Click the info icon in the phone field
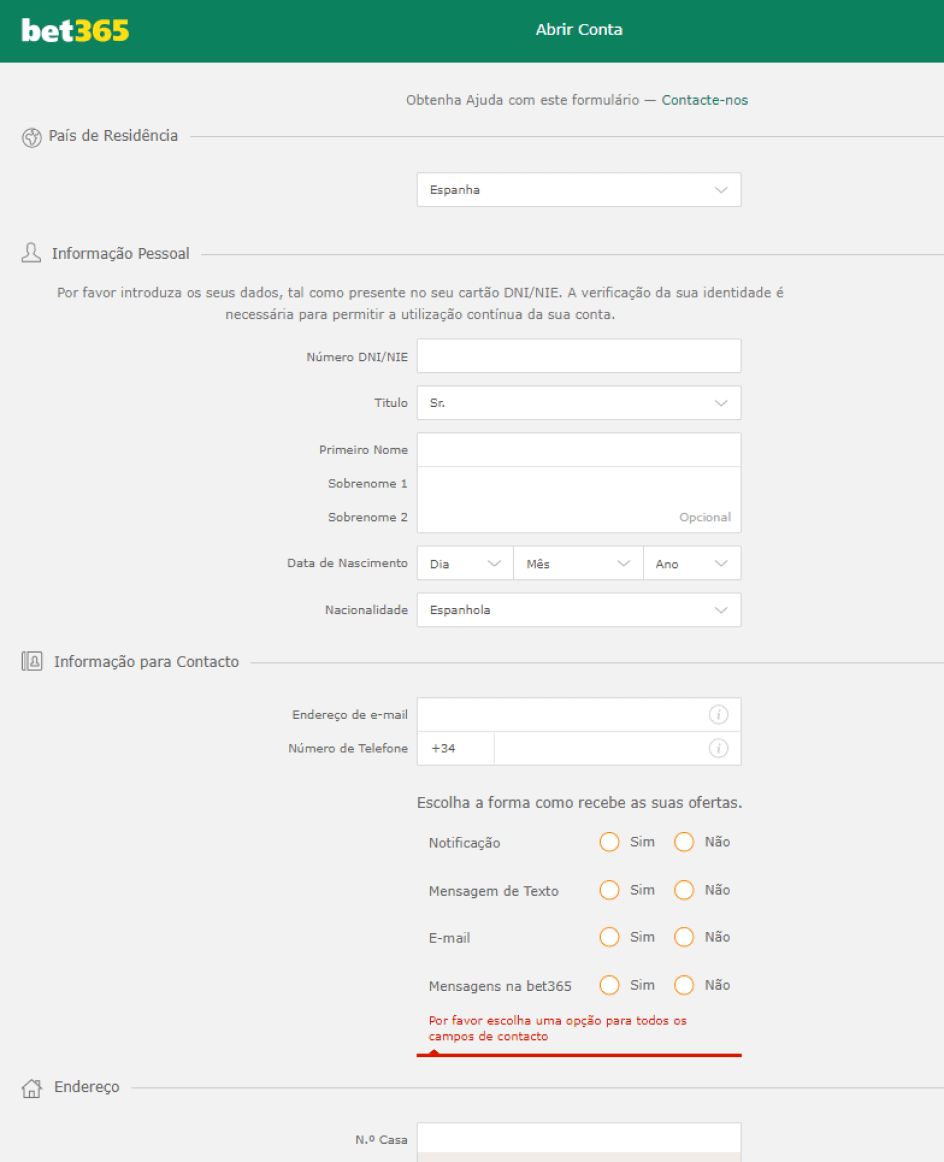 click(x=718, y=748)
